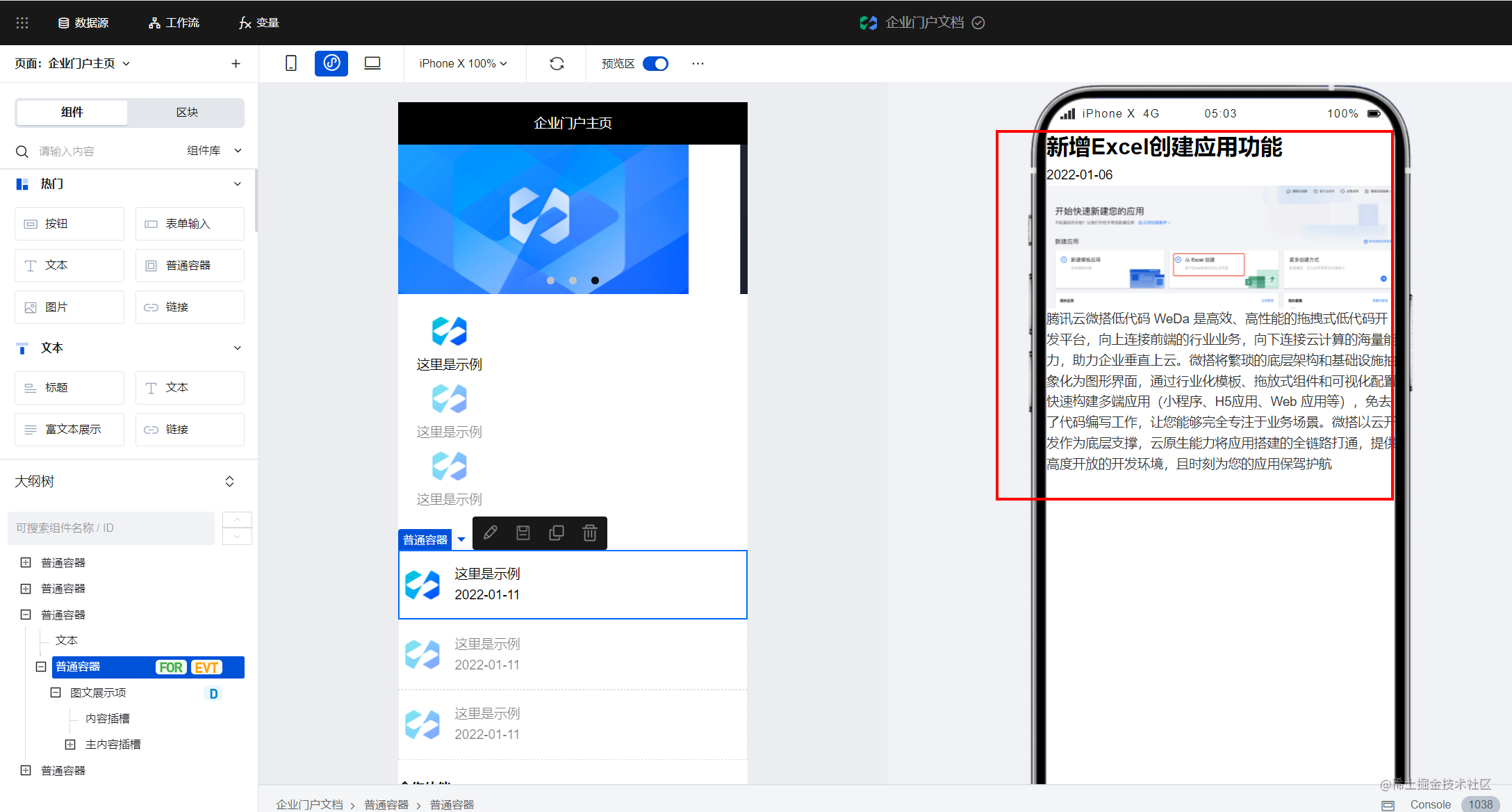Viewport: 1512px width, 812px height.
Task: Click the outline search down arrow
Action: [x=237, y=537]
